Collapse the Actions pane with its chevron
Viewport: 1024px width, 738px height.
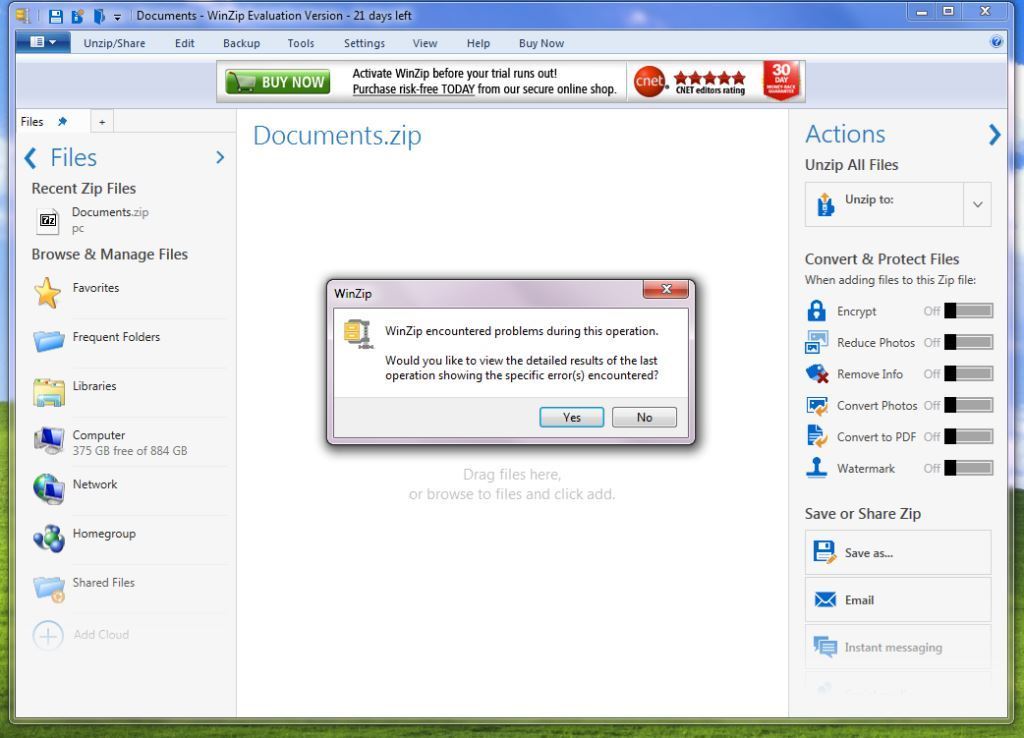993,135
